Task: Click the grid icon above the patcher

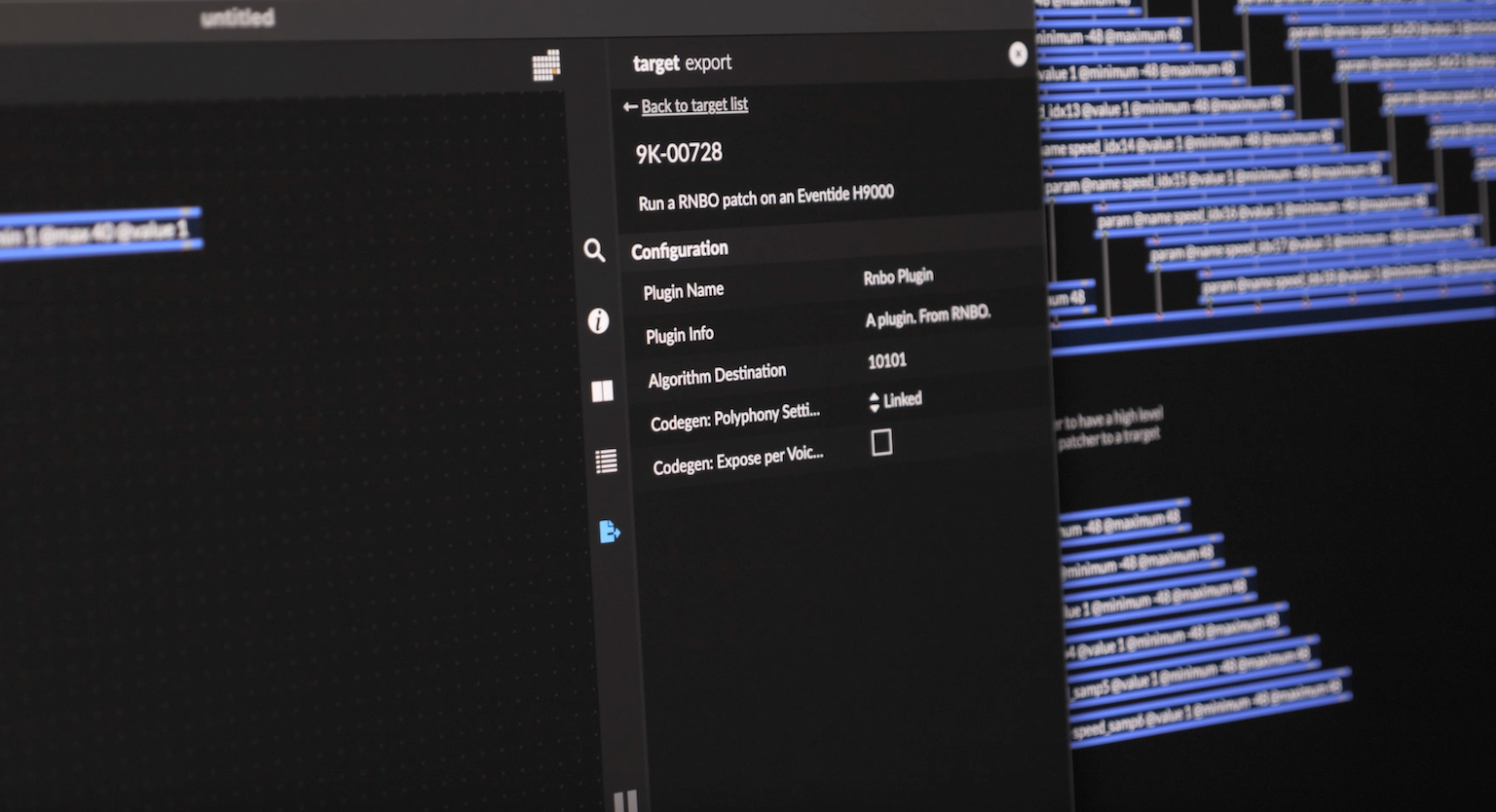Action: tap(546, 64)
